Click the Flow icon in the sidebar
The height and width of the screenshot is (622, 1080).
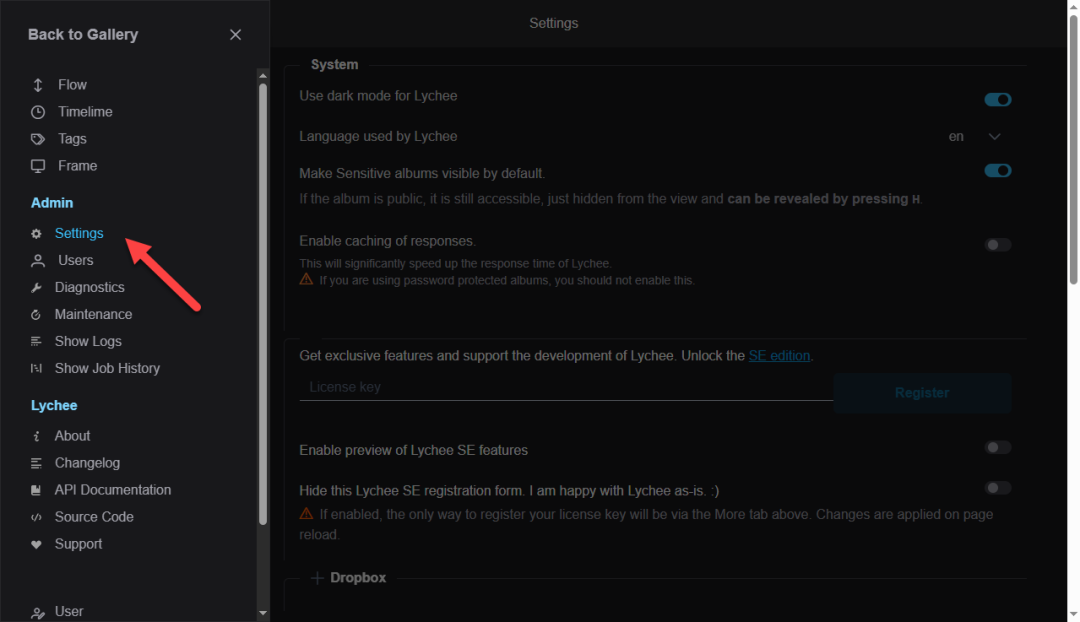coord(38,85)
